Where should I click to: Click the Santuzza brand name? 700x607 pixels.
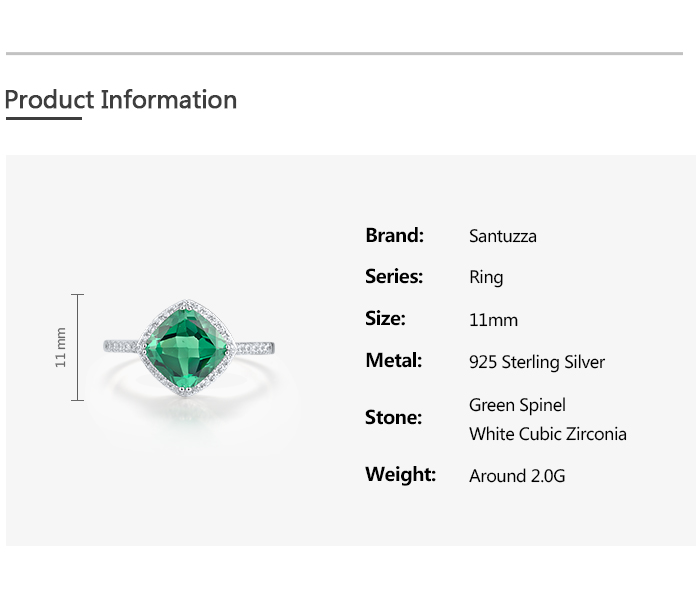tap(503, 236)
